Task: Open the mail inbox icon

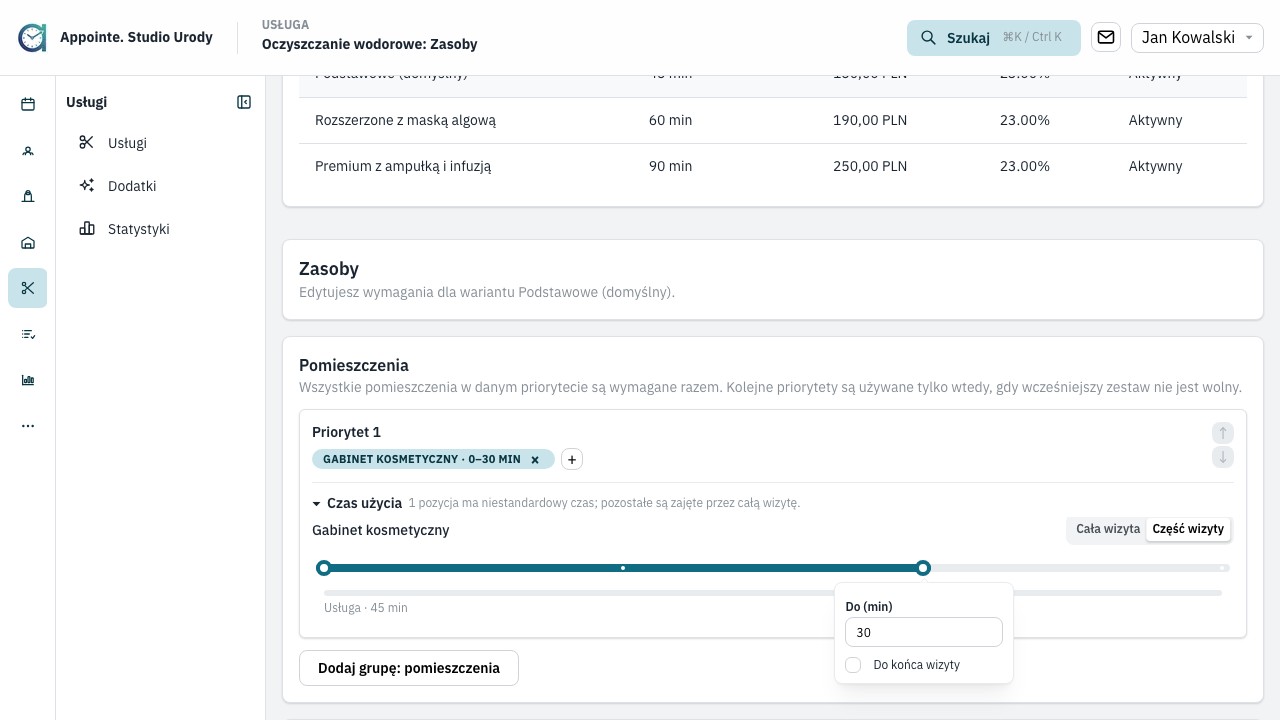Action: [x=1106, y=38]
